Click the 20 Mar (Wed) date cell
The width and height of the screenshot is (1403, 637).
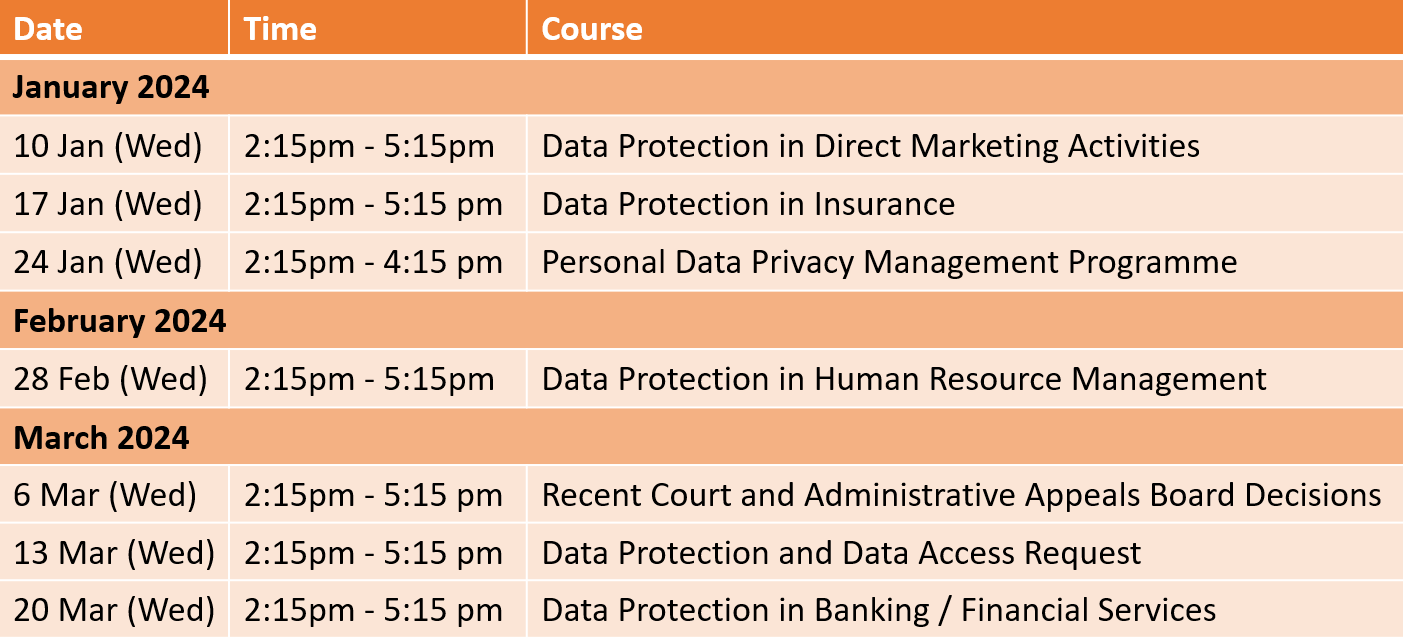point(114,610)
